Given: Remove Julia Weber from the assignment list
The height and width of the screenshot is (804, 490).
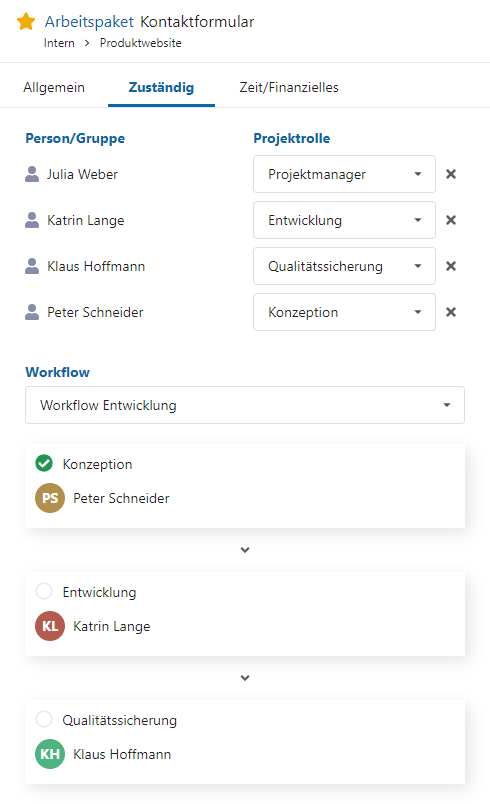Looking at the screenshot, I should [x=451, y=174].
